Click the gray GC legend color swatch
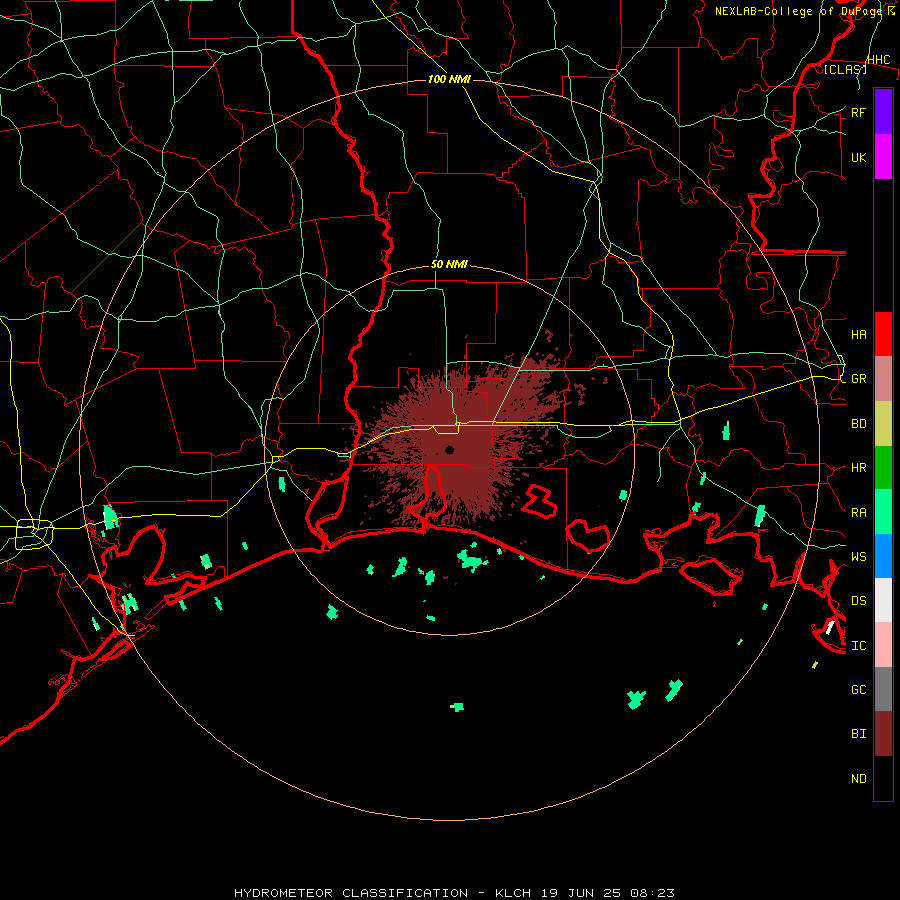 883,689
